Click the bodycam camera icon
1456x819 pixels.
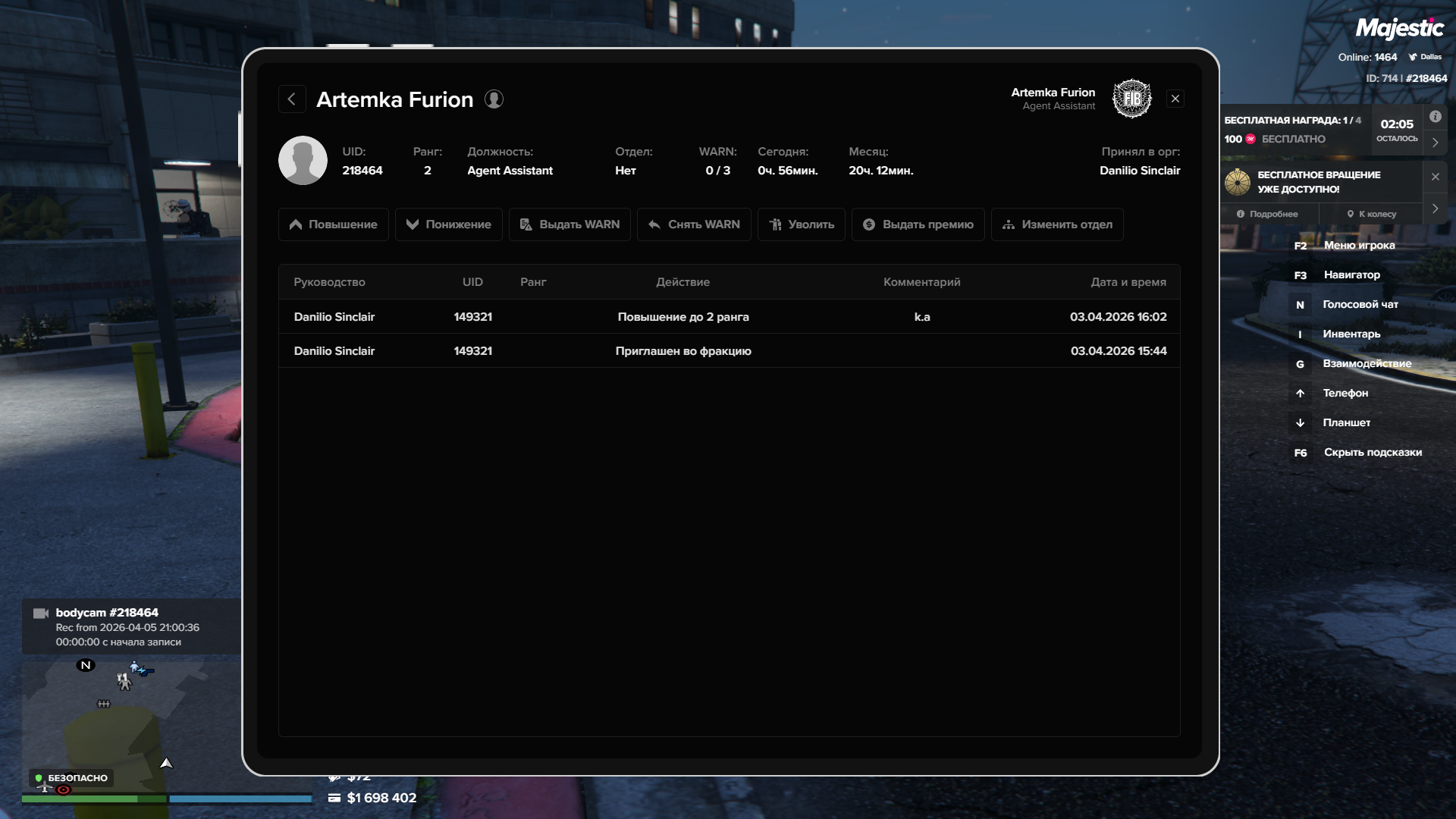[41, 613]
